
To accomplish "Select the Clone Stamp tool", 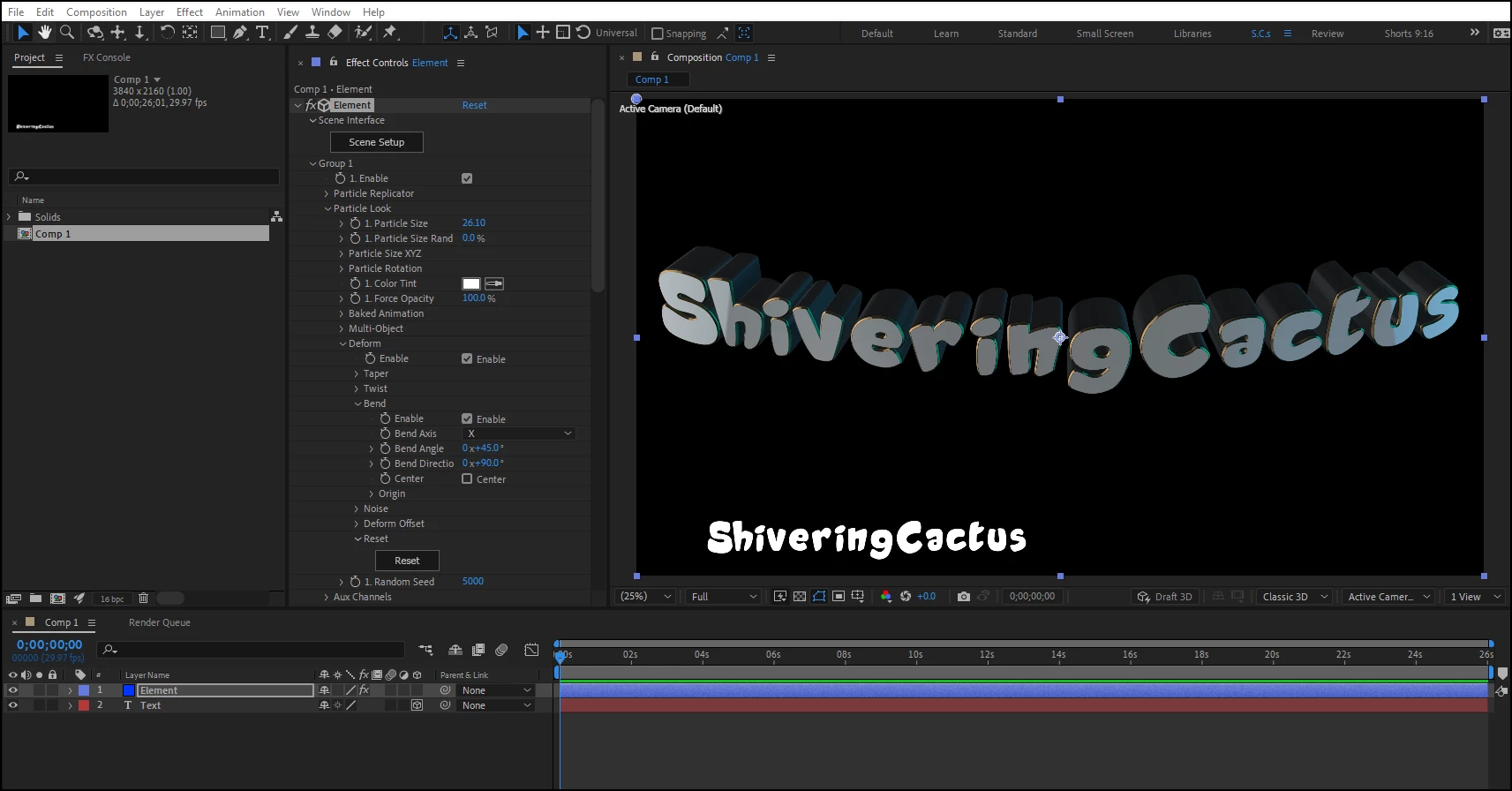I will click(312, 33).
